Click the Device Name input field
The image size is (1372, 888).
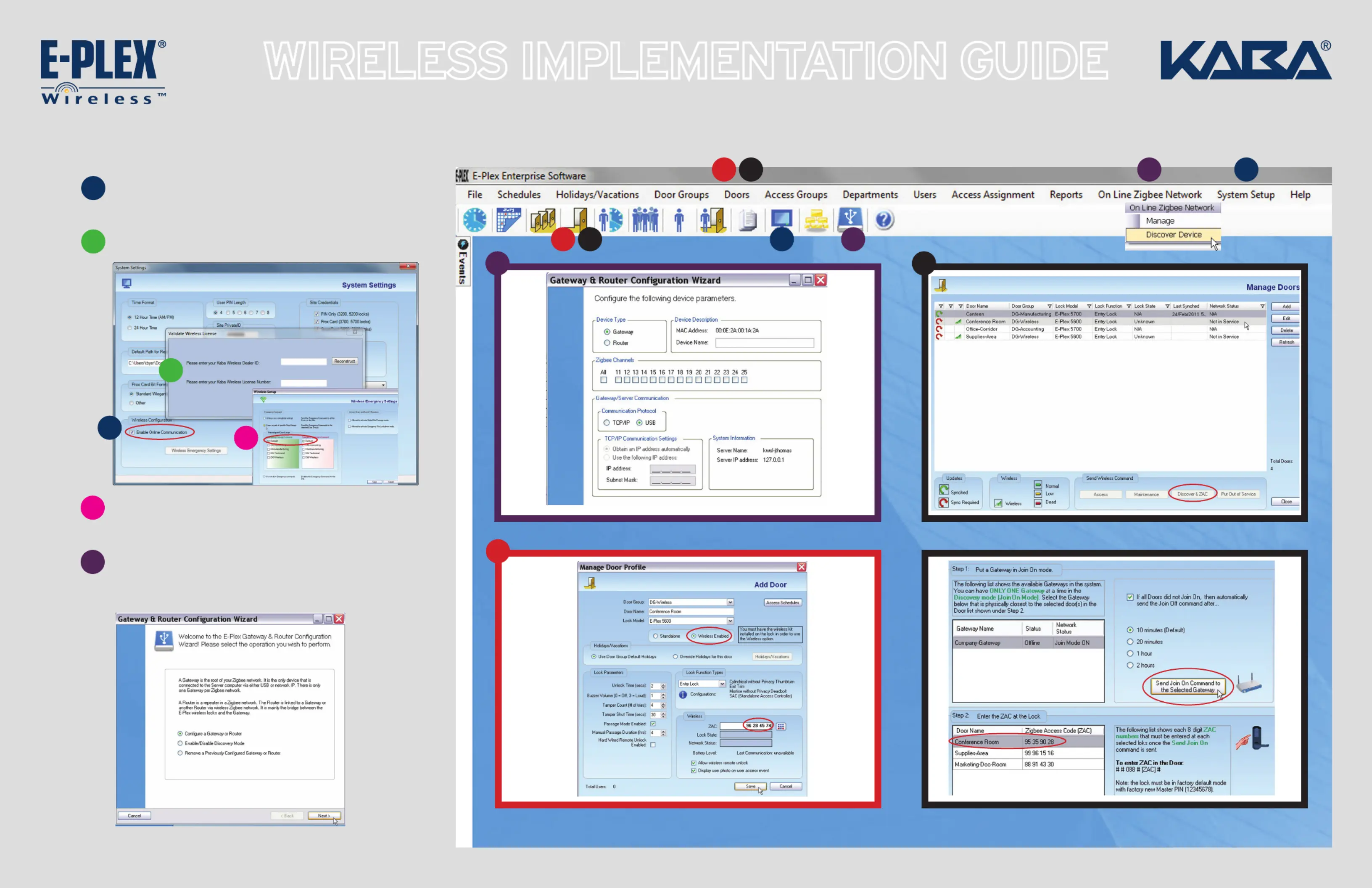(764, 343)
